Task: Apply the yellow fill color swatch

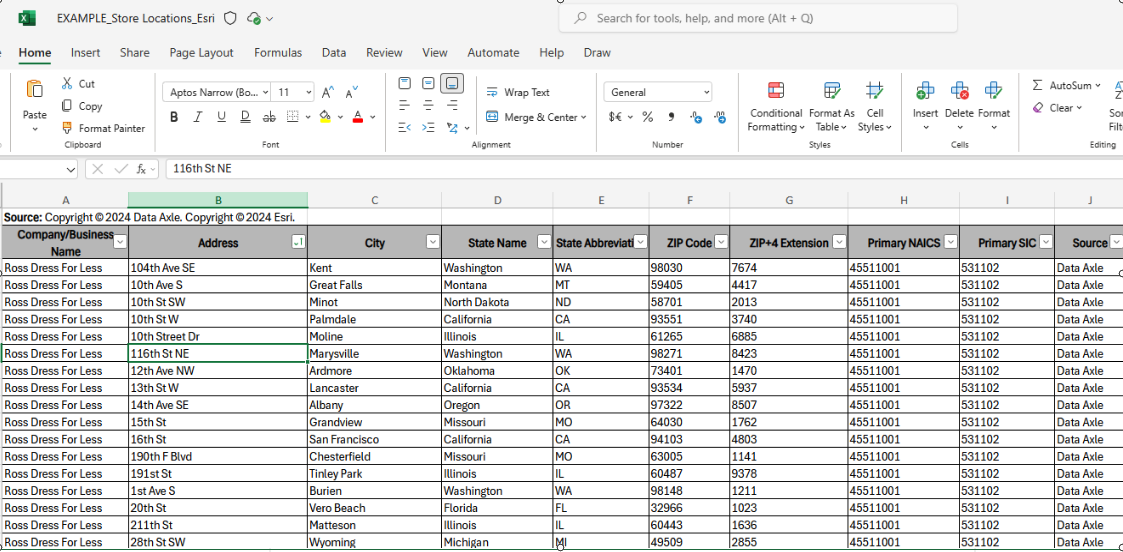Action: tap(325, 117)
